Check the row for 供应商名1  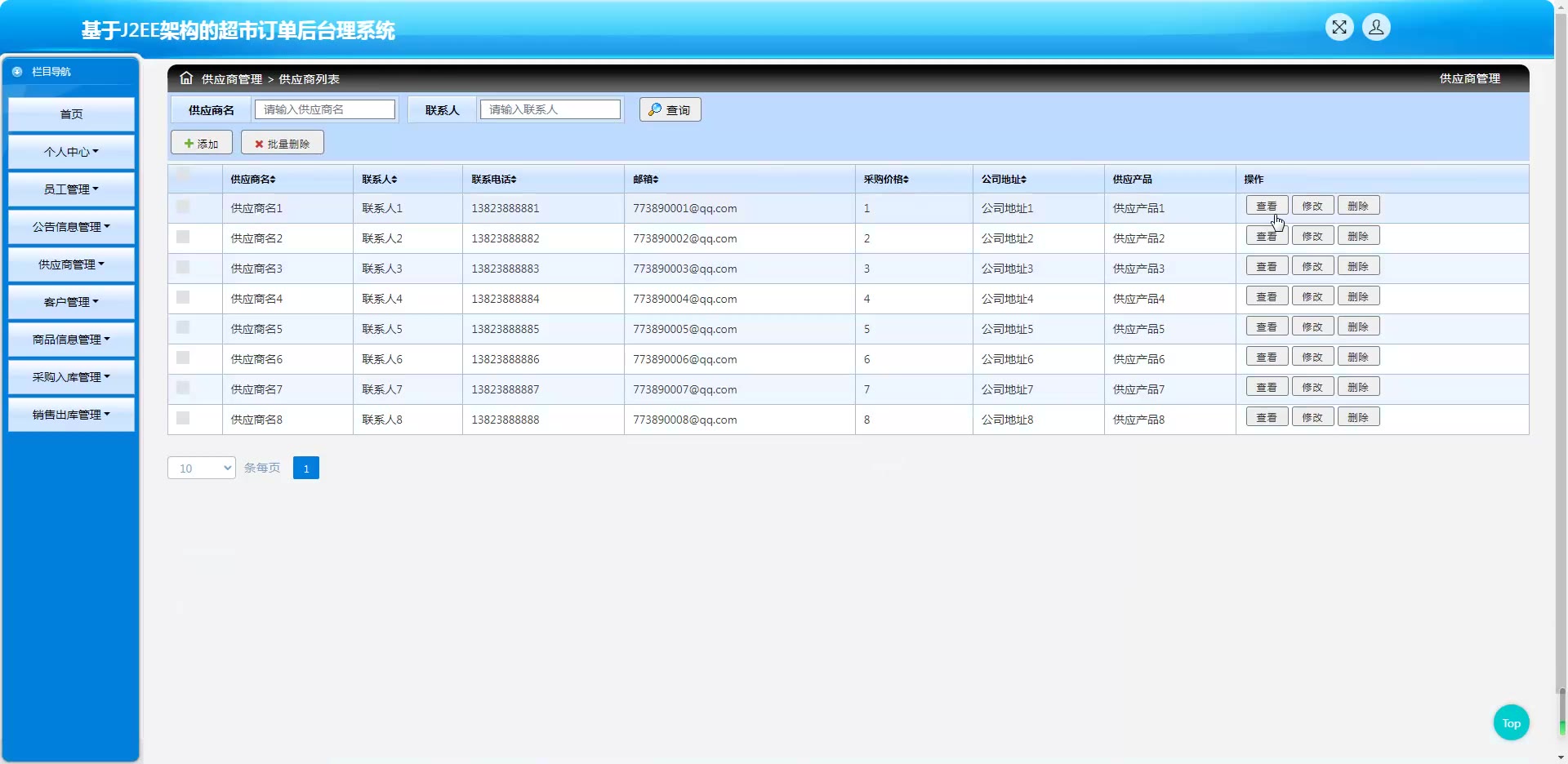(183, 207)
